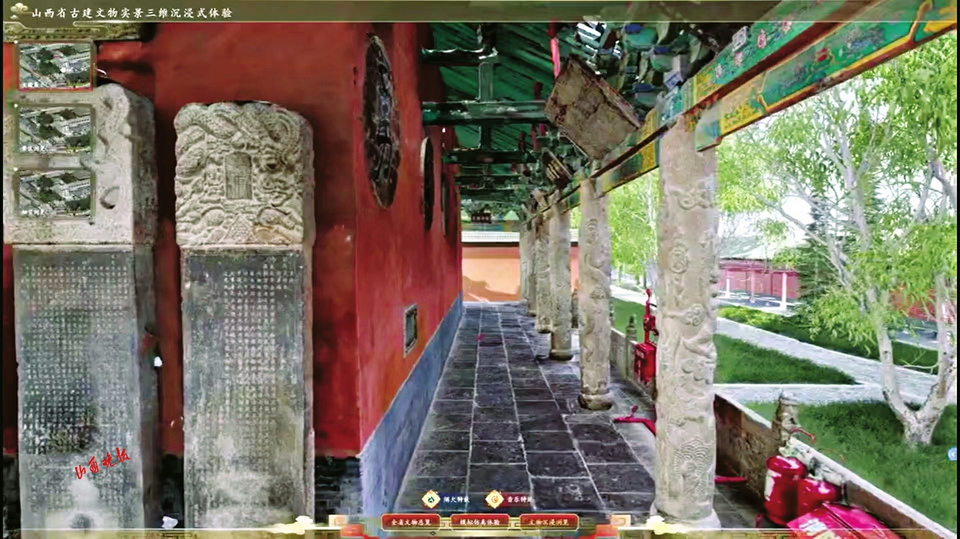960x539 pixels.
Task: Click the cloud logo icon in title bar
Action: 18,11
